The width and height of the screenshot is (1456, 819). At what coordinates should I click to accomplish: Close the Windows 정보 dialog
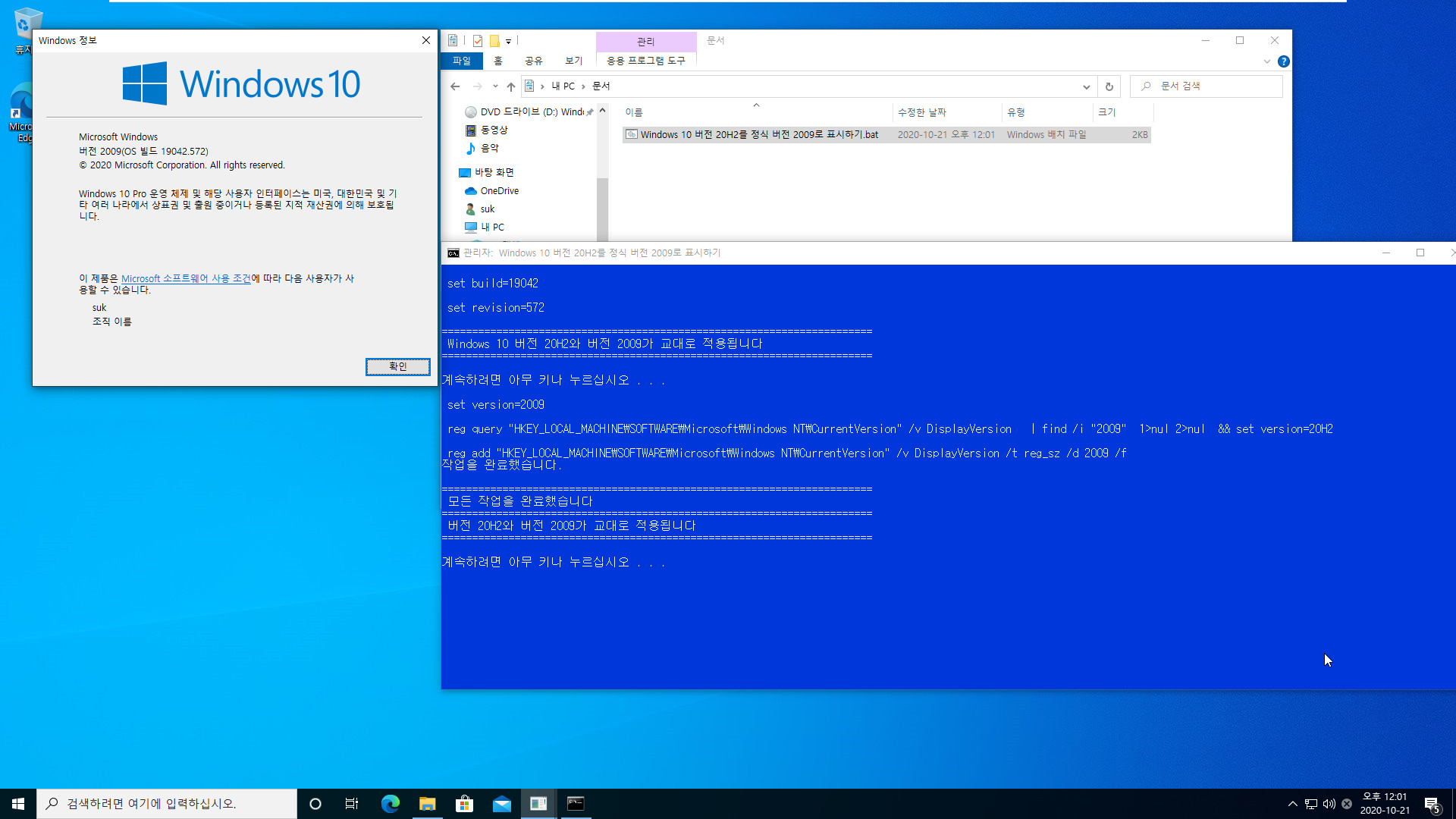(x=426, y=40)
